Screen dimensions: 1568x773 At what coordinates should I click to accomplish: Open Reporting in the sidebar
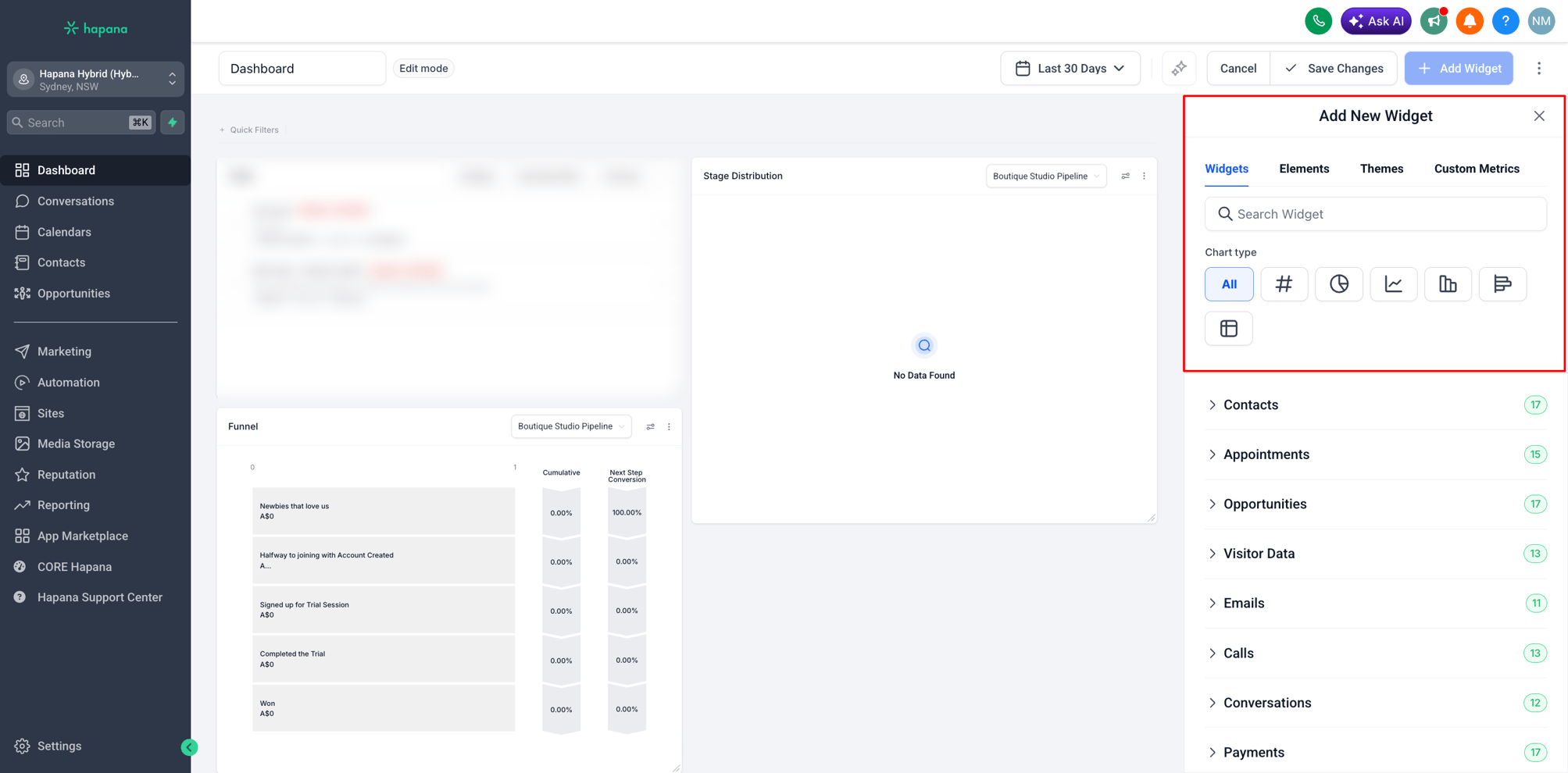[x=95, y=505]
